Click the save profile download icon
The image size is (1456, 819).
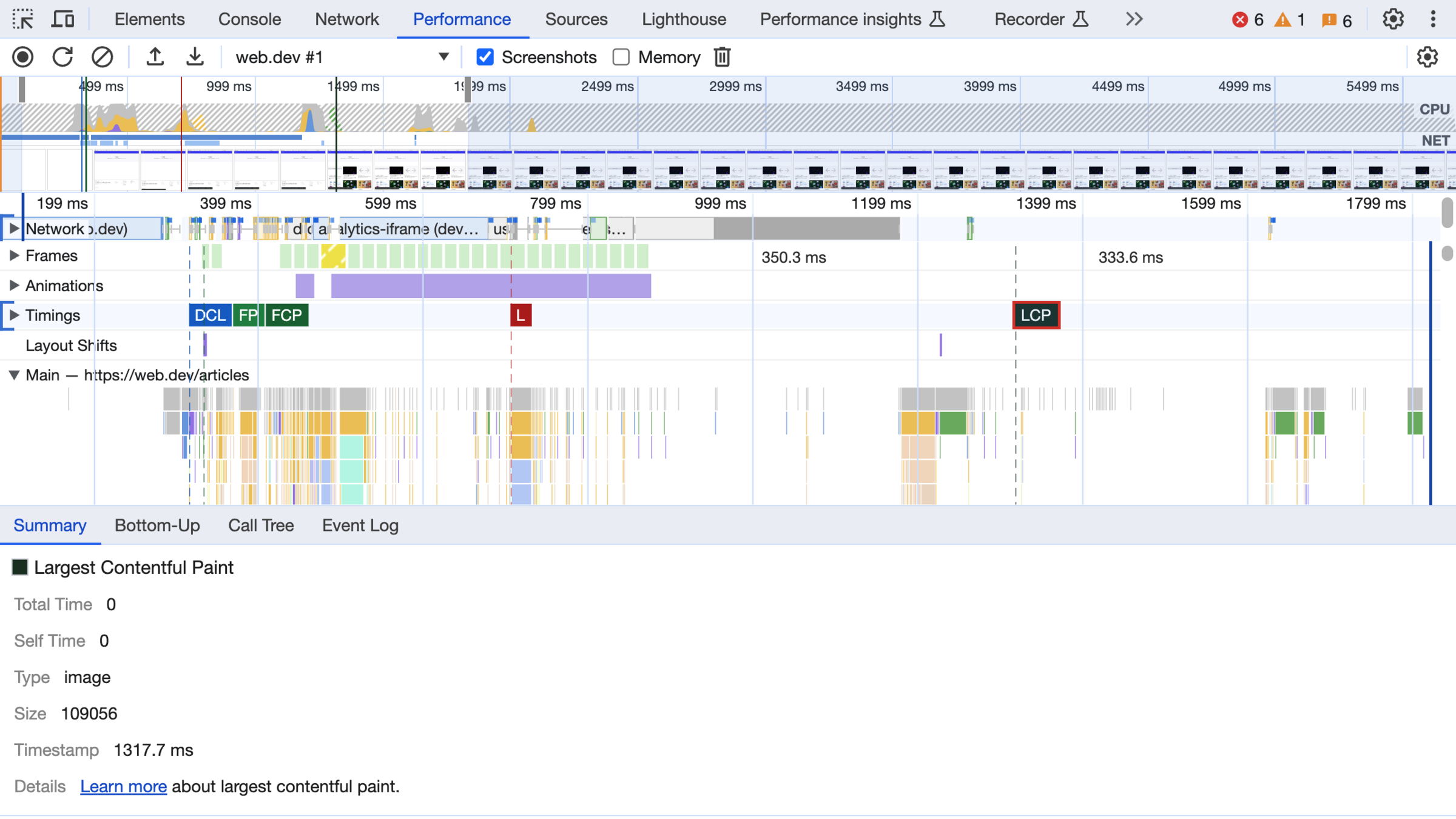[x=195, y=57]
